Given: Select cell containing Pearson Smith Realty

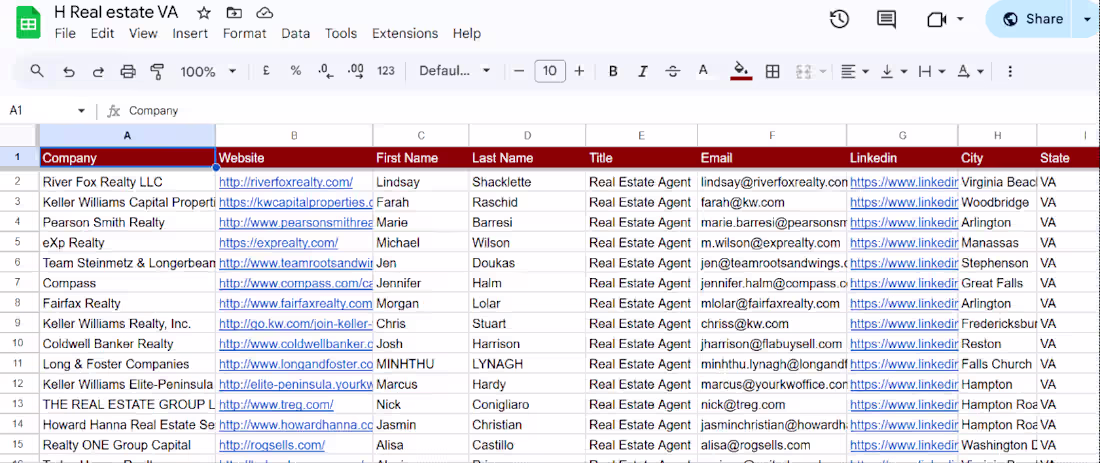Looking at the screenshot, I should pyautogui.click(x=127, y=222).
